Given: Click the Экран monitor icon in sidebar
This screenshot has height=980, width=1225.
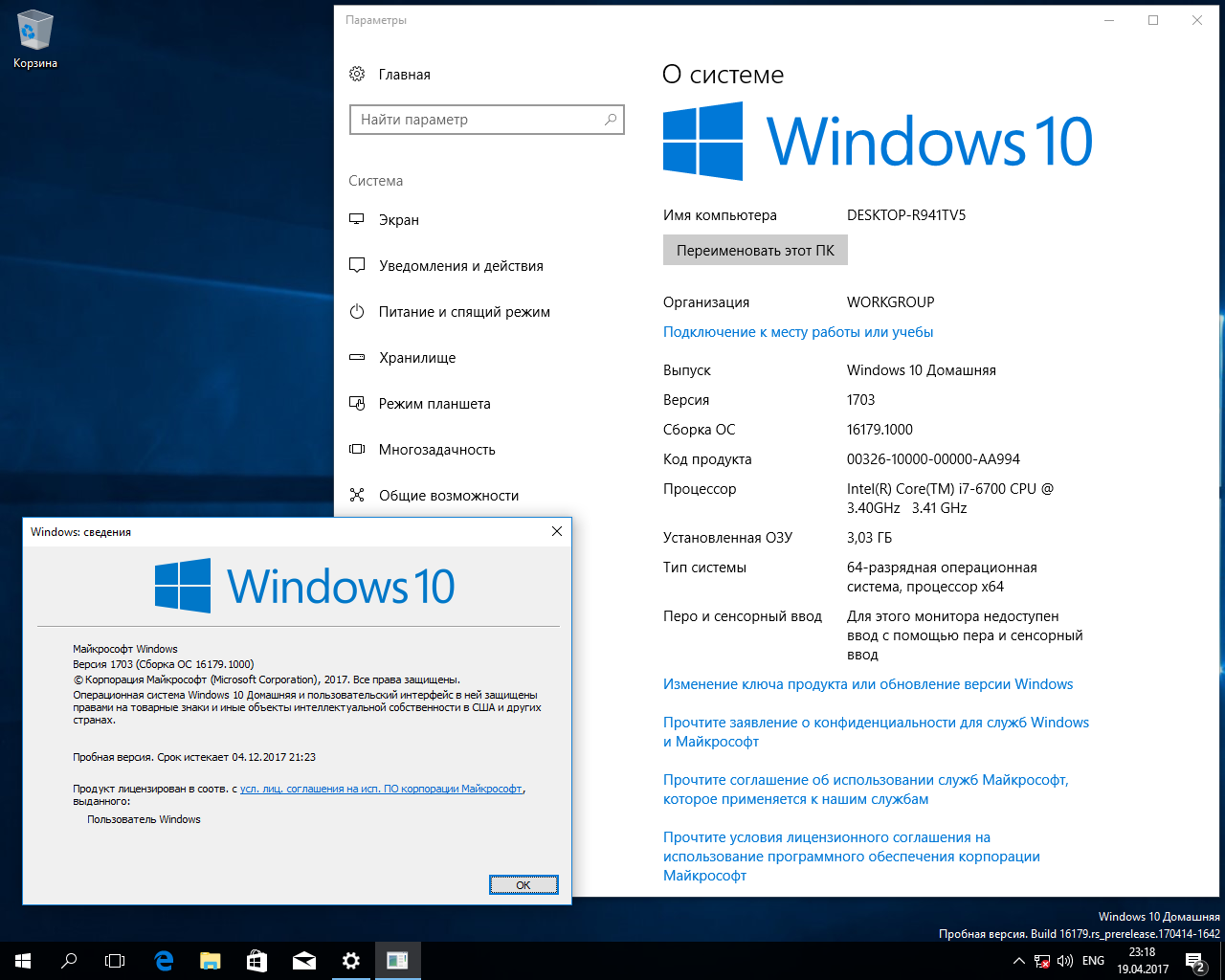Looking at the screenshot, I should pos(357,219).
